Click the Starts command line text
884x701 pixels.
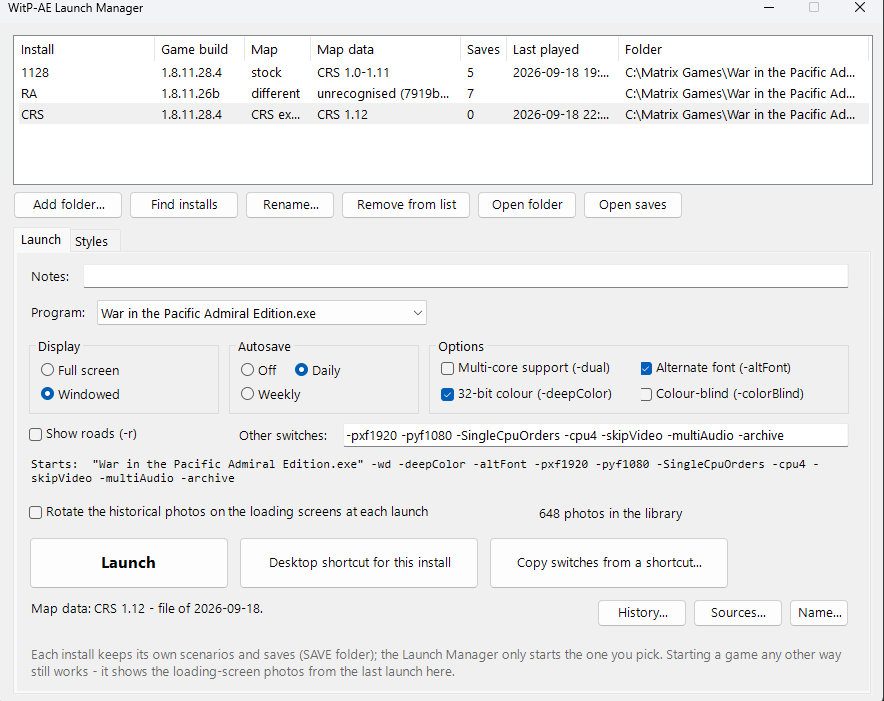pyautogui.click(x=425, y=471)
